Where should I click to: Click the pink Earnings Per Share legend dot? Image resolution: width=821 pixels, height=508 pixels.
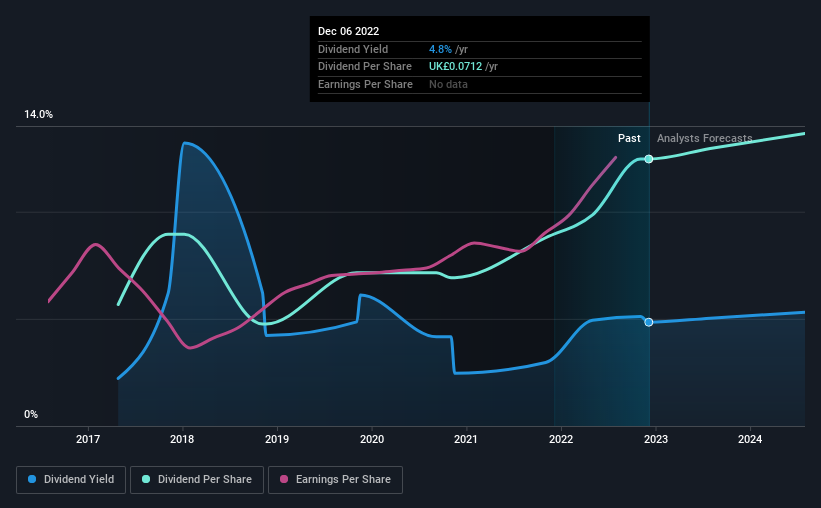click(x=284, y=479)
